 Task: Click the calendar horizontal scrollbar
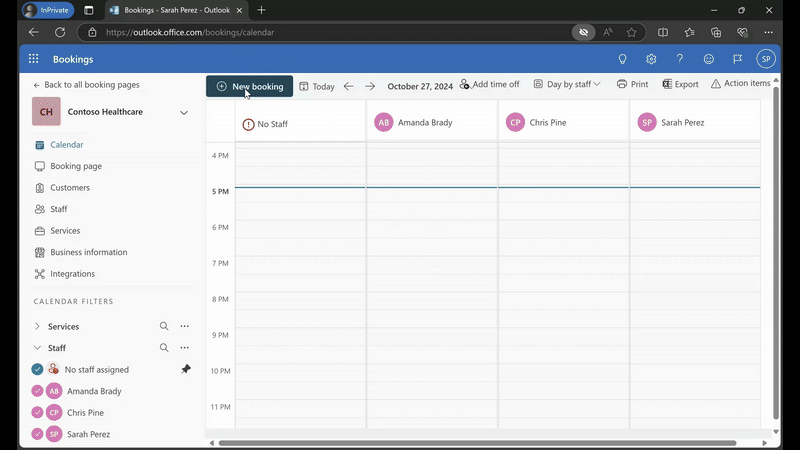(x=477, y=443)
